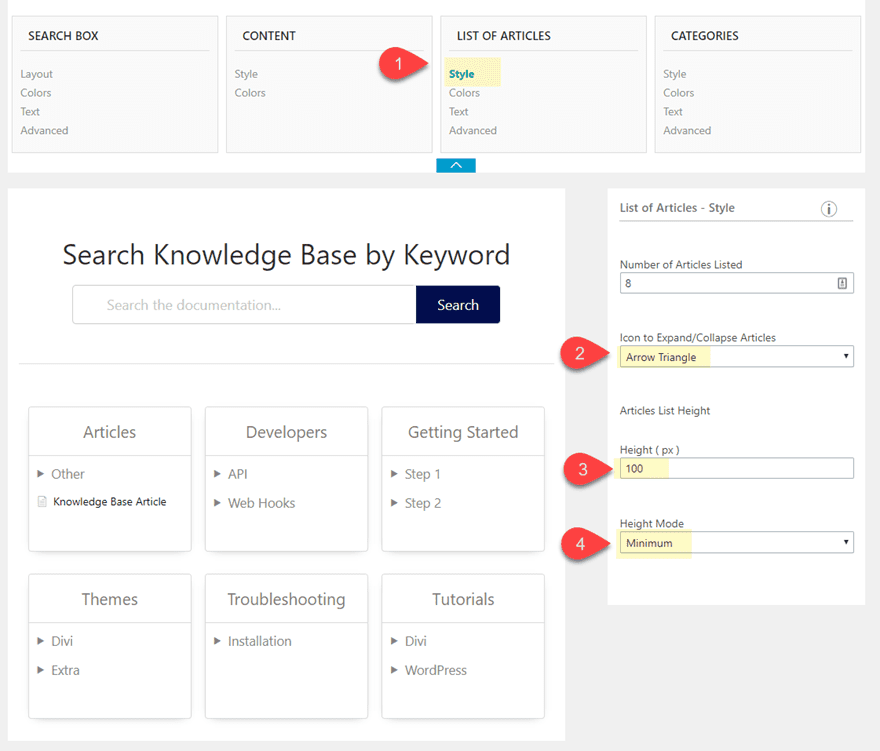Viewport: 880px width, 751px height.
Task: Open the Height Mode dropdown
Action: pyautogui.click(x=736, y=542)
